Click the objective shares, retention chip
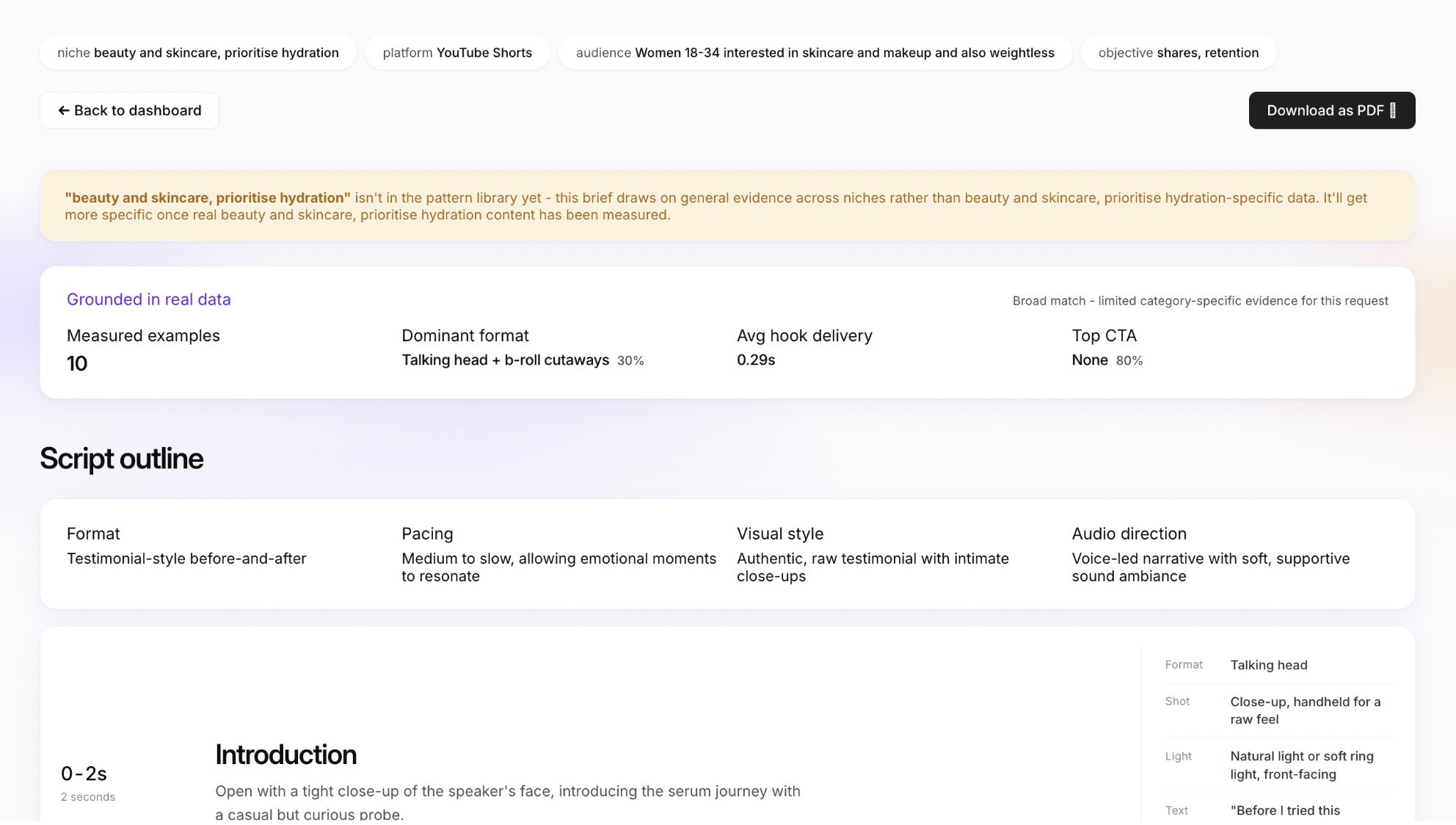 [x=1179, y=53]
